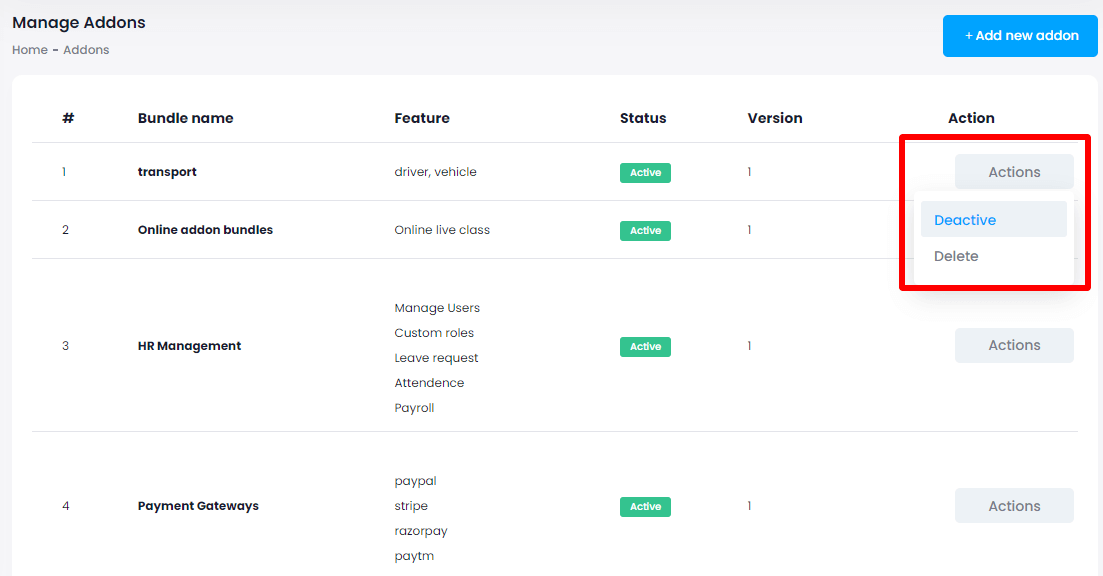Click version number in HR Management row

[749, 346]
